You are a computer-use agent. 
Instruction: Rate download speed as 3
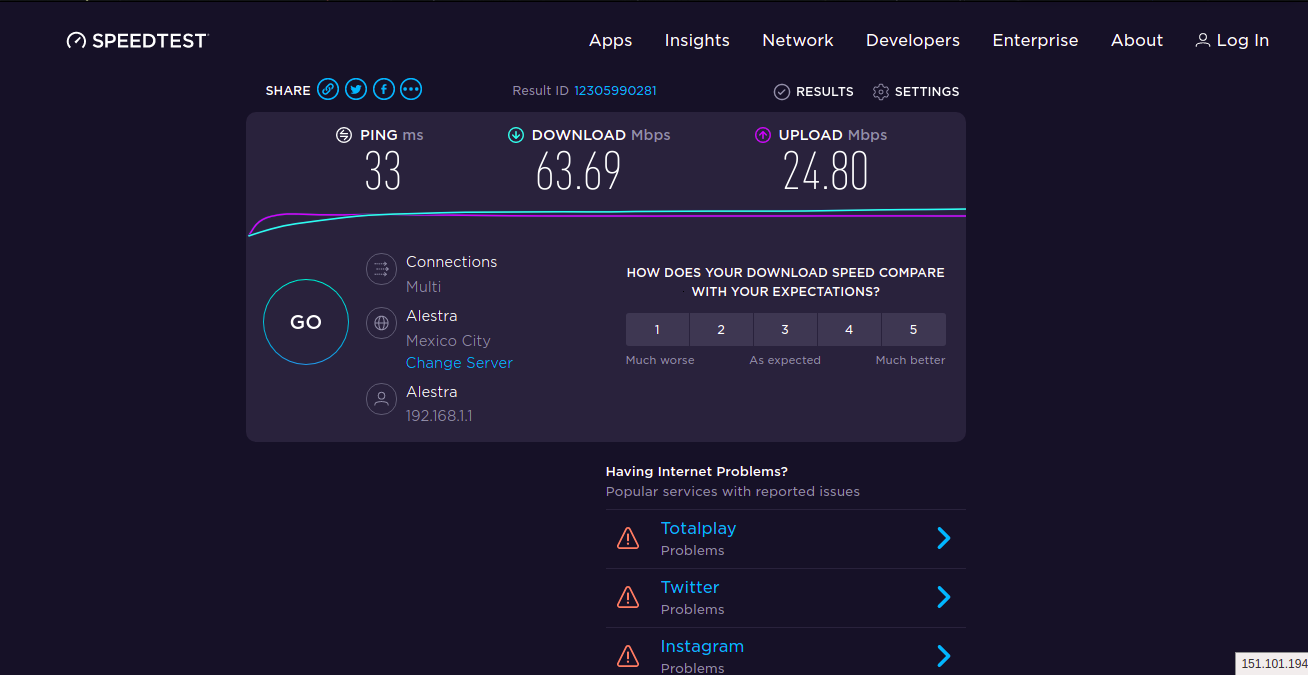(x=785, y=329)
